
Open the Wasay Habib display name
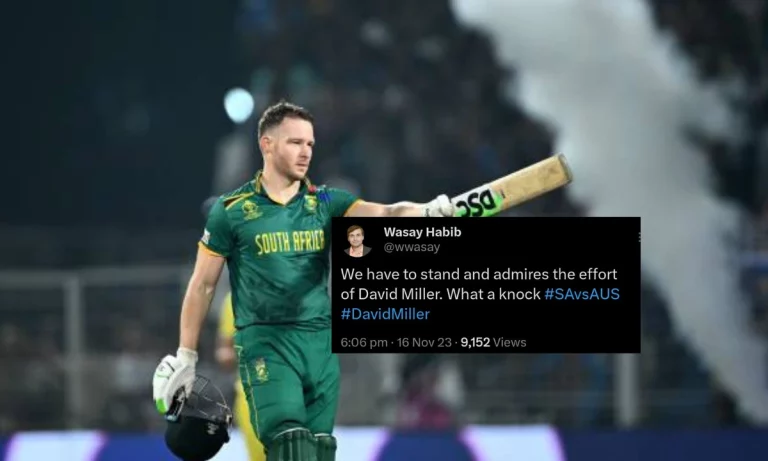coord(422,232)
